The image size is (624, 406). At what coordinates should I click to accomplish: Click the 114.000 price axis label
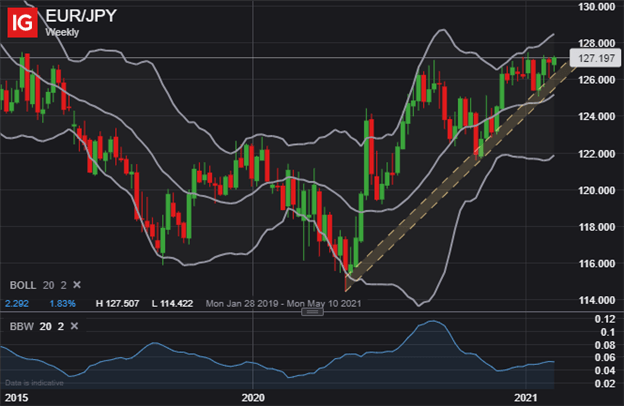597,300
